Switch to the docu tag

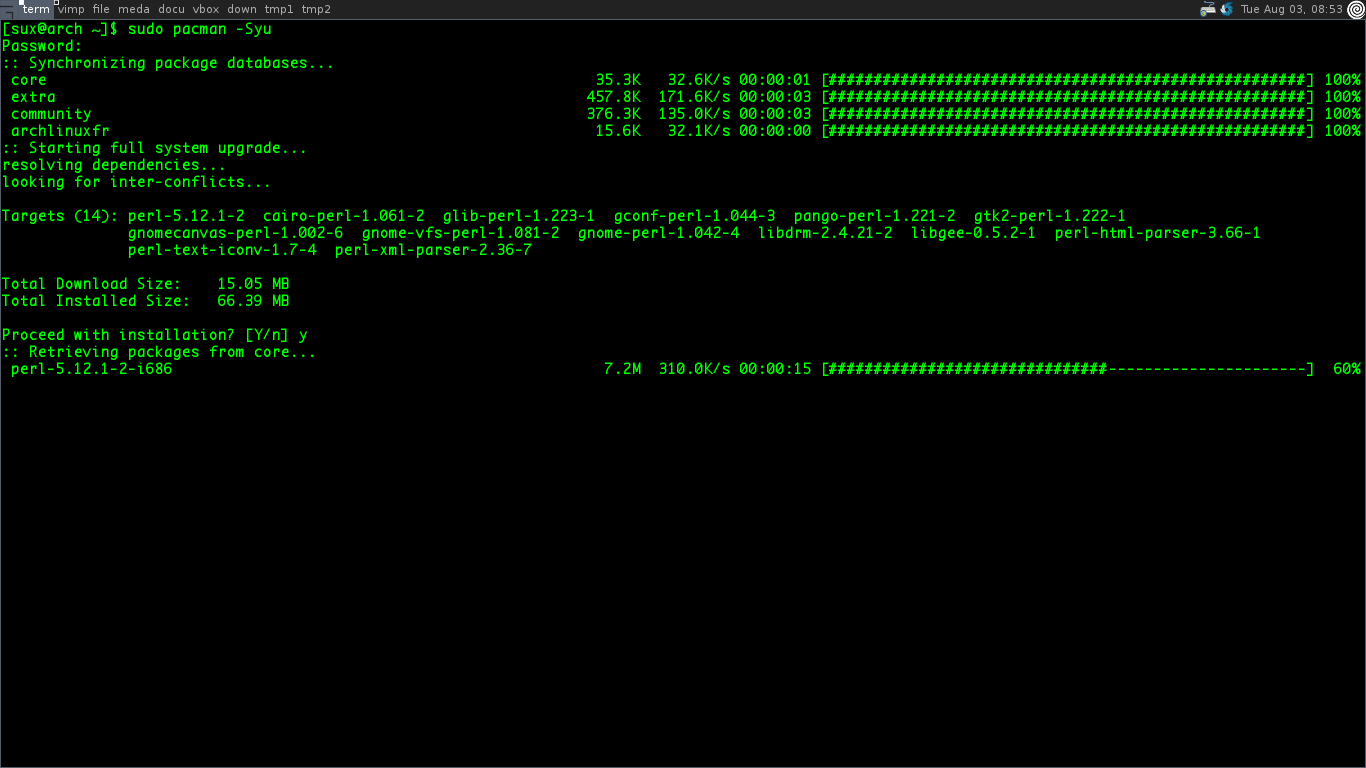click(x=171, y=9)
